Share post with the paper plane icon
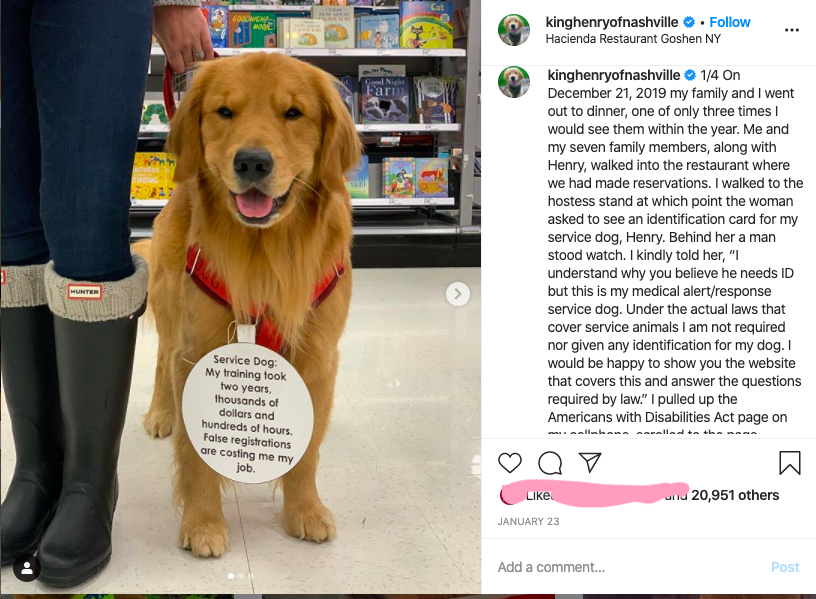Screen dimensions: 816x599 coord(590,462)
